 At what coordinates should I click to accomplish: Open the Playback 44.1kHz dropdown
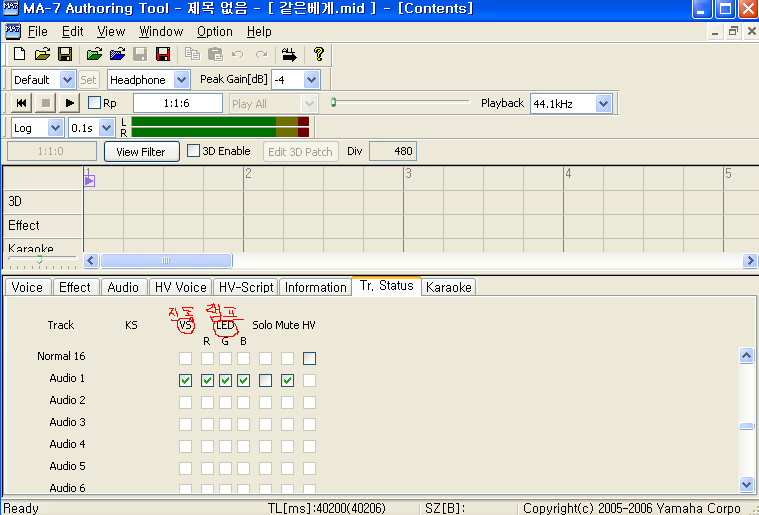tap(603, 104)
